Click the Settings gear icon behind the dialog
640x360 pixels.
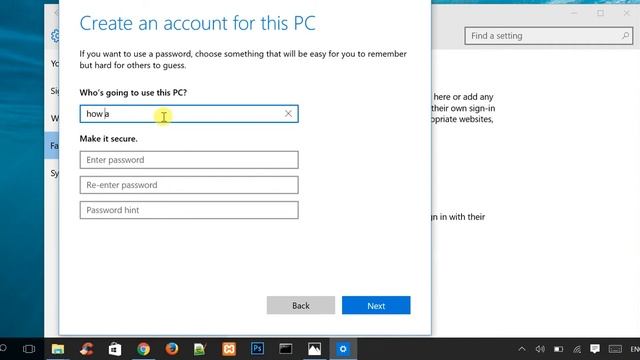click(55, 36)
